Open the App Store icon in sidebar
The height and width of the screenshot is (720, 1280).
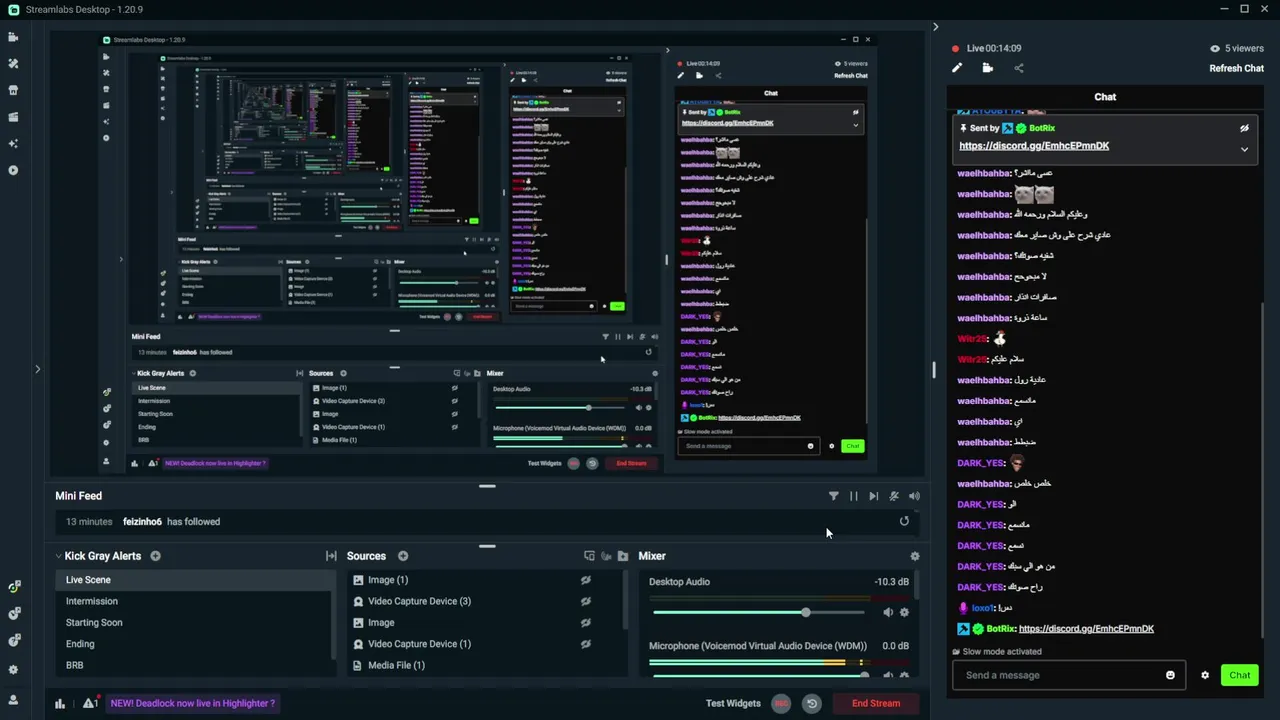click(x=13, y=90)
